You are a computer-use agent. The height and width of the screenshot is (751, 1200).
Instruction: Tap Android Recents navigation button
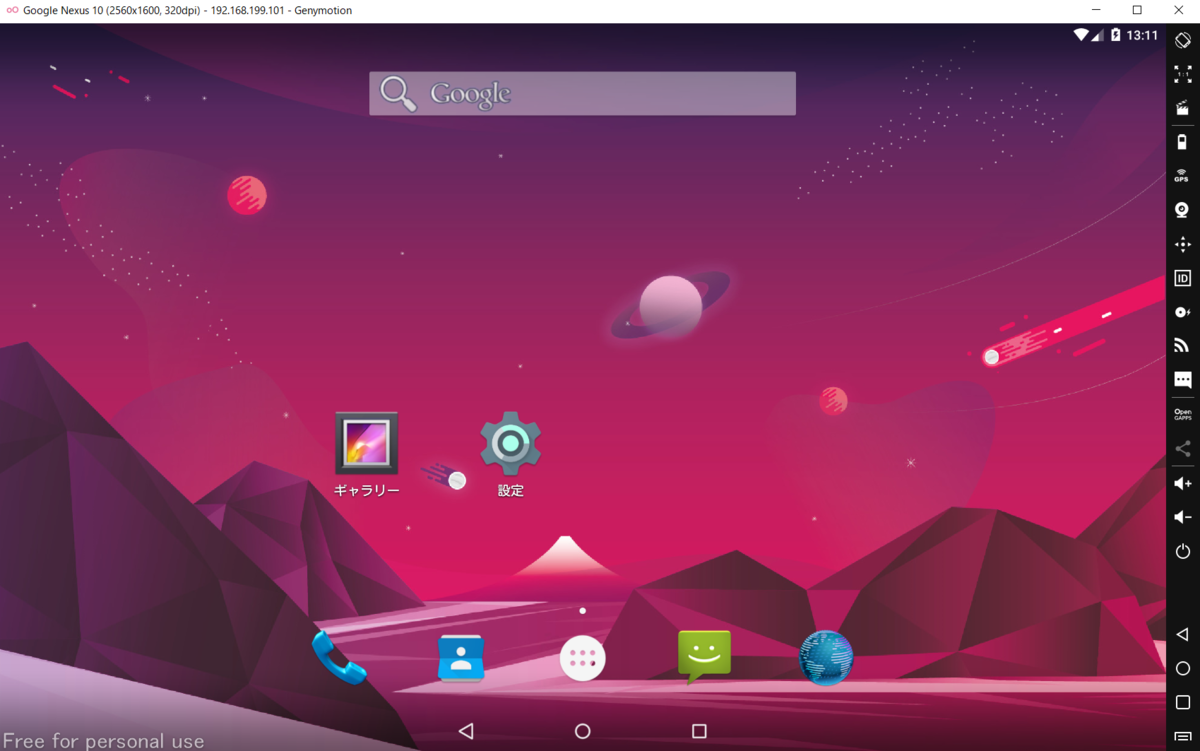pyautogui.click(x=699, y=731)
